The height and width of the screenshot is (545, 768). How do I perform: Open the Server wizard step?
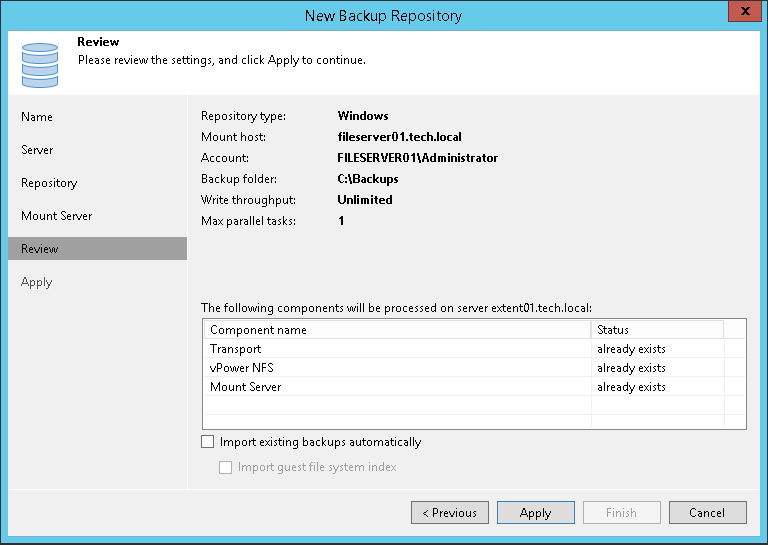point(38,150)
